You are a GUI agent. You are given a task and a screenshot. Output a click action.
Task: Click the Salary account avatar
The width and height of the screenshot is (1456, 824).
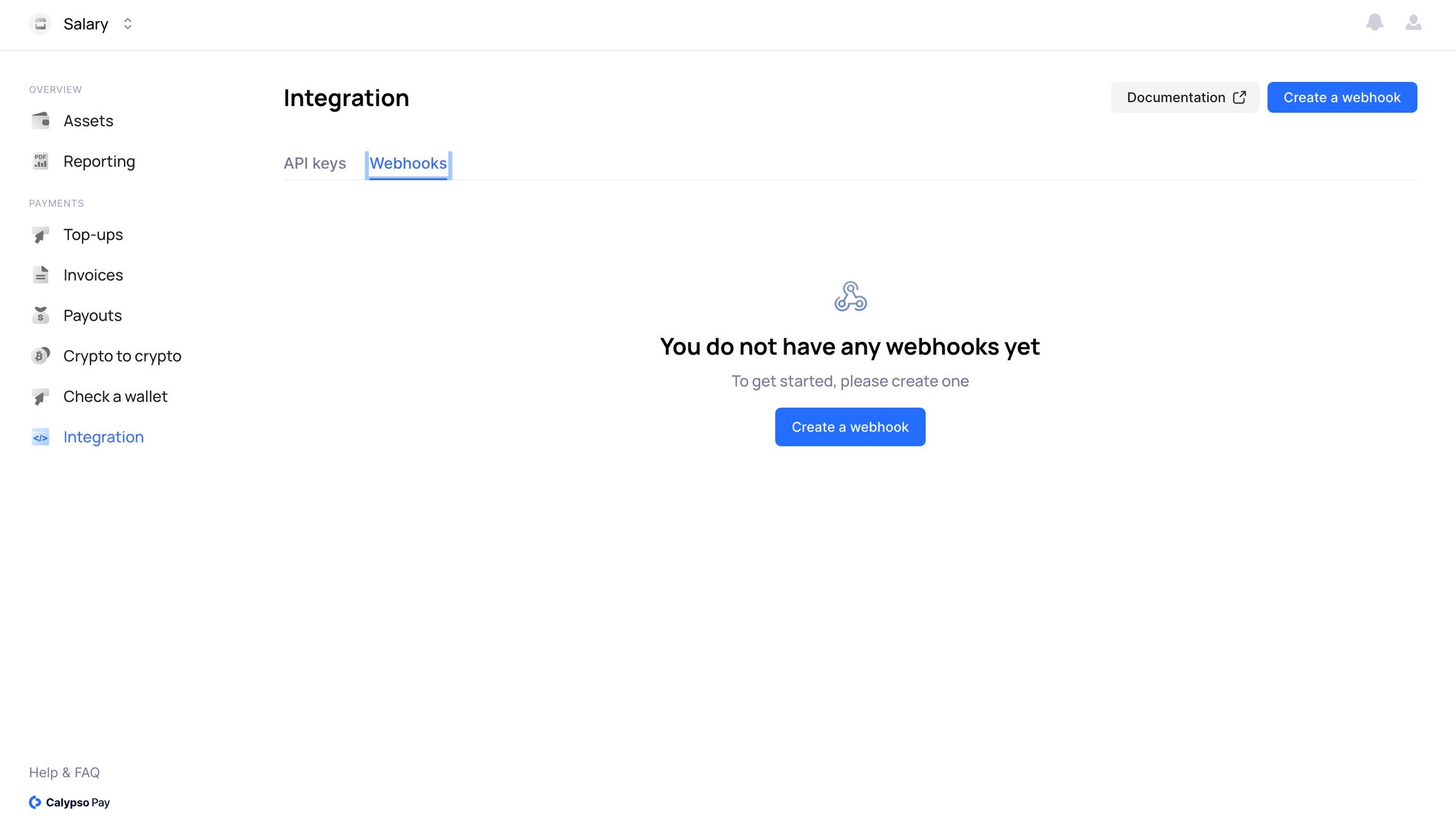(40, 24)
